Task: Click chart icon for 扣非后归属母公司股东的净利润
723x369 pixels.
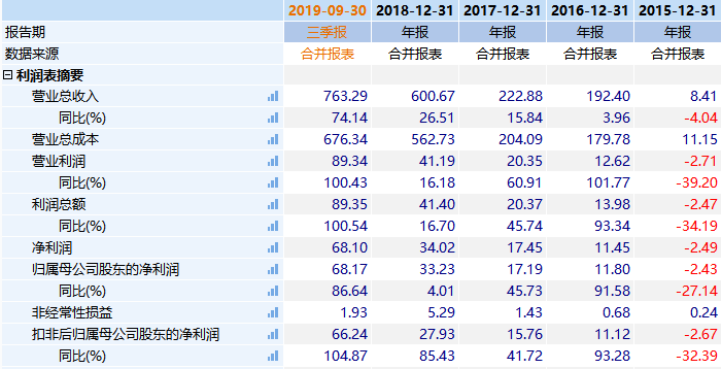Action: click(273, 334)
